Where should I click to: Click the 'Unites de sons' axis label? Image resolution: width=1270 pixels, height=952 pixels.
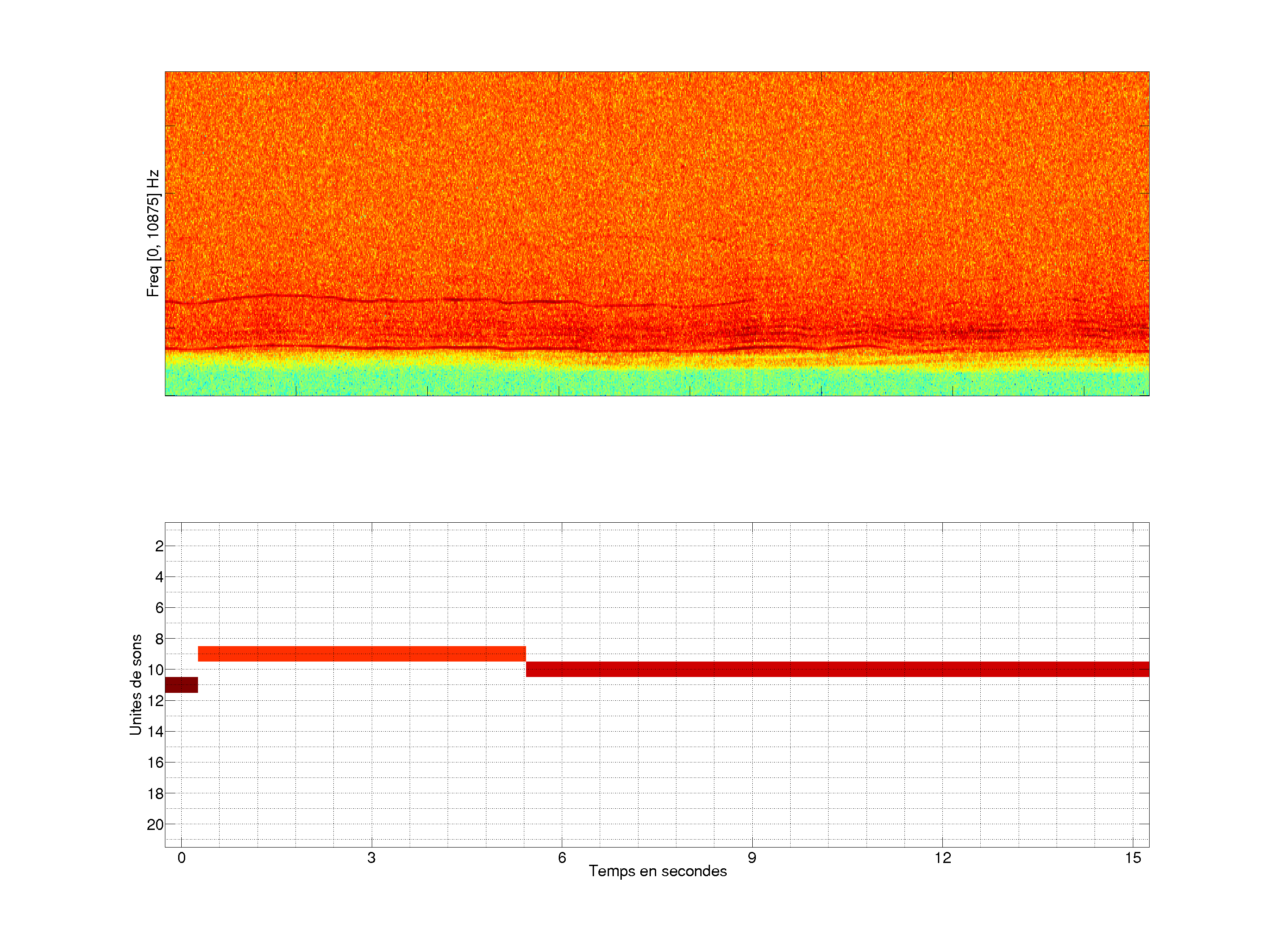point(135,684)
